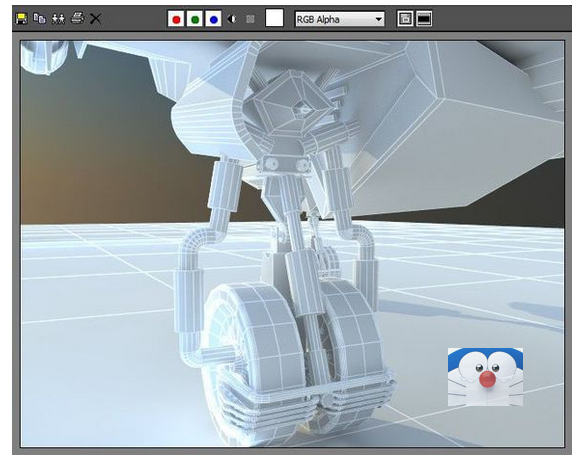Toggle the green channel display

point(195,19)
